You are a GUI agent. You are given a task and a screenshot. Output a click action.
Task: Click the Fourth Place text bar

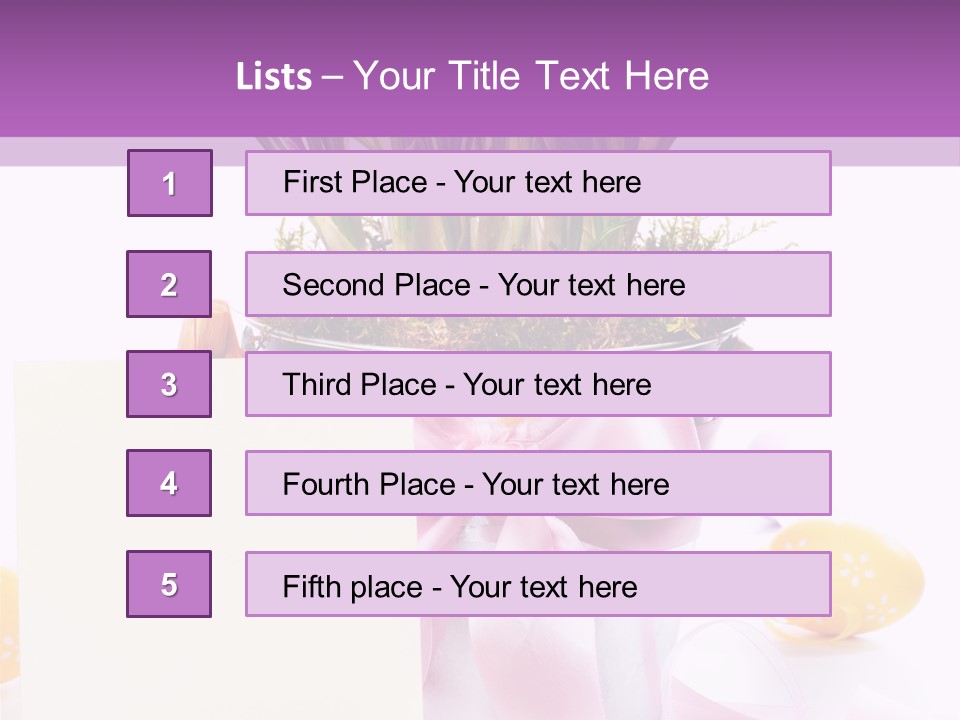click(x=538, y=483)
